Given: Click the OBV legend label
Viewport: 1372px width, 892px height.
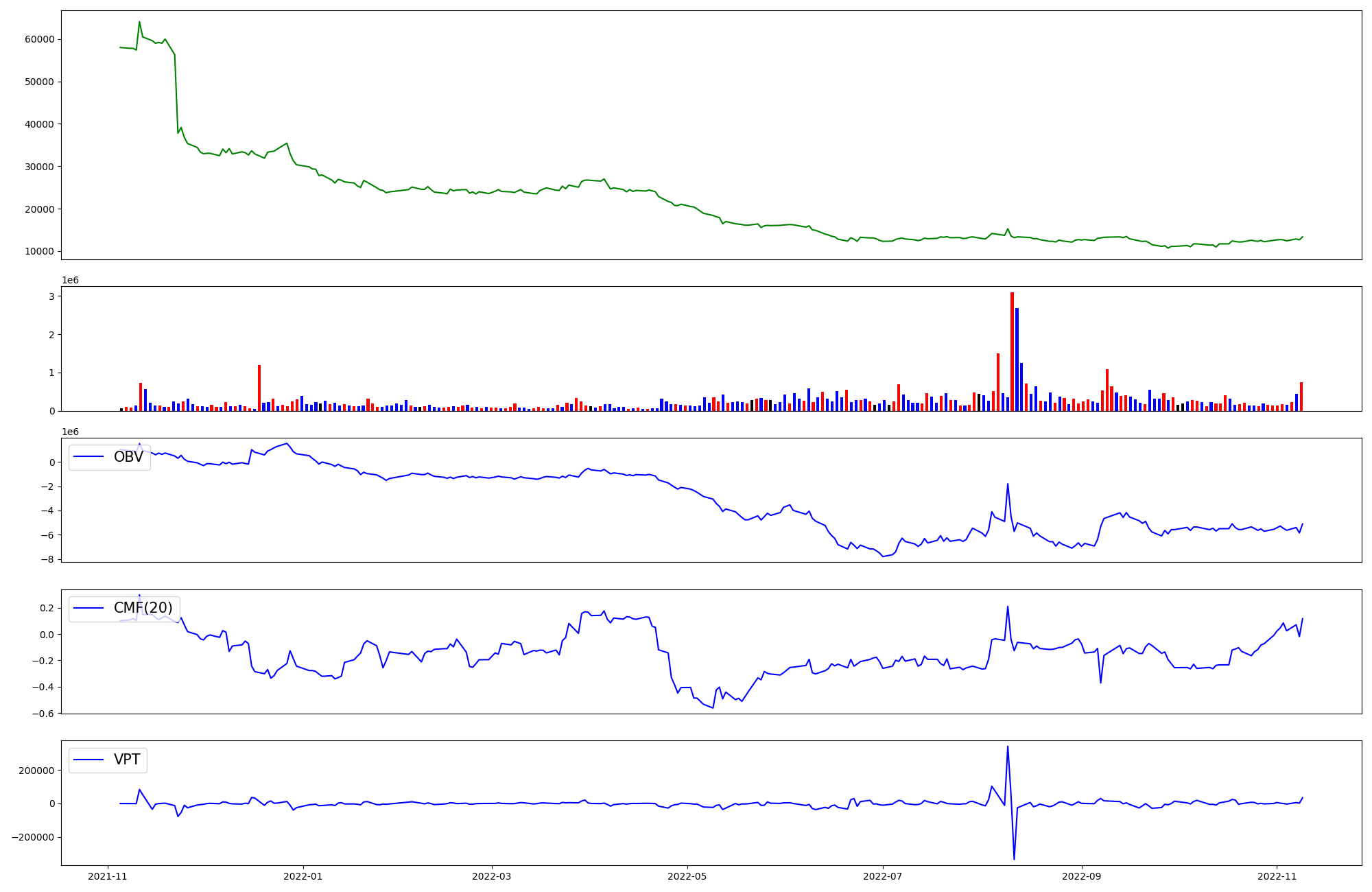Looking at the screenshot, I should (128, 457).
